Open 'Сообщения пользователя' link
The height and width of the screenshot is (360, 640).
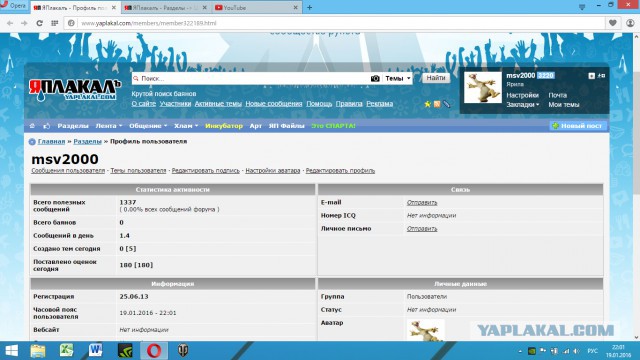click(x=68, y=171)
